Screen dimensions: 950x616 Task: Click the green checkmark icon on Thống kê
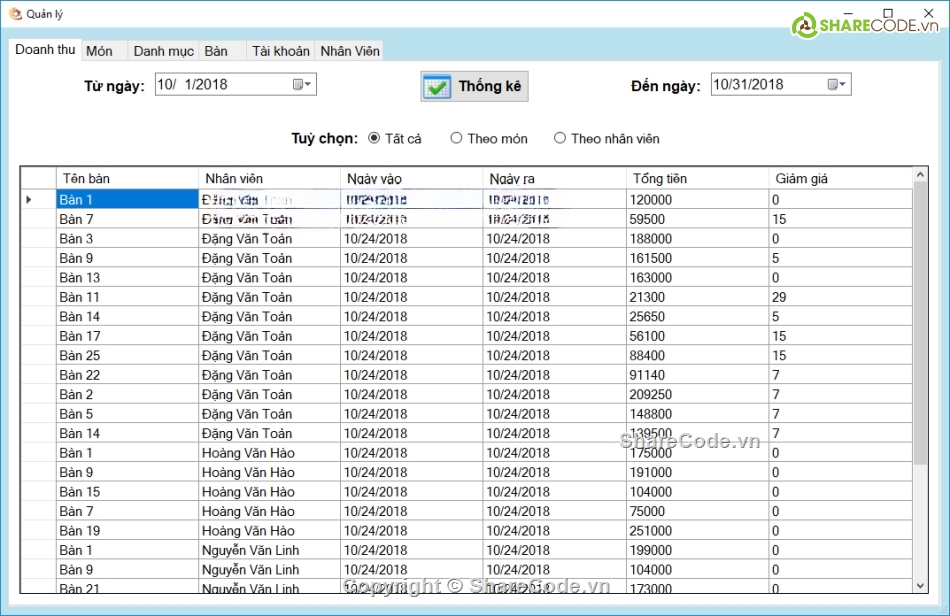pos(436,87)
